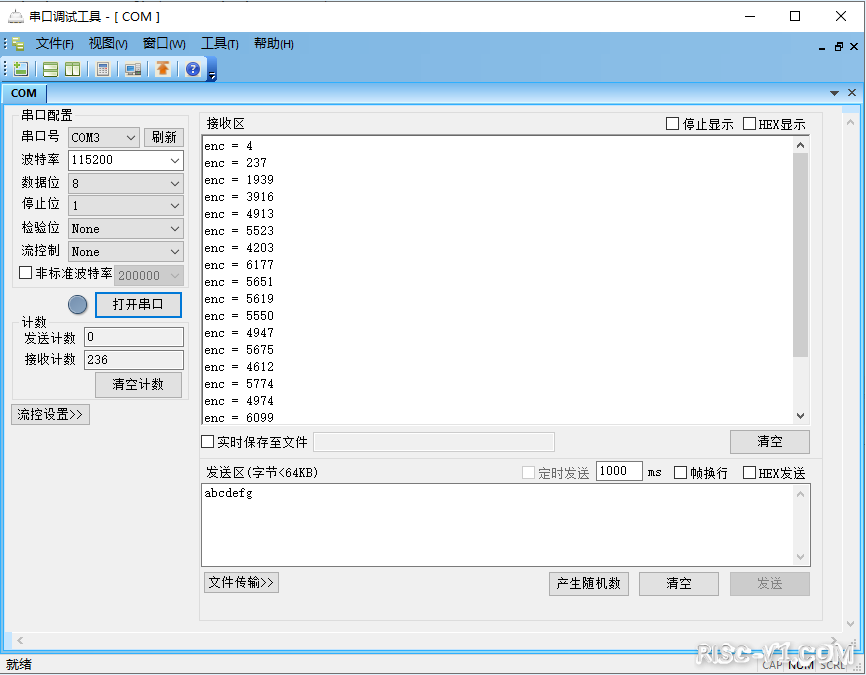
Task: Click the 接收计数 field showing 236
Action: click(x=134, y=360)
